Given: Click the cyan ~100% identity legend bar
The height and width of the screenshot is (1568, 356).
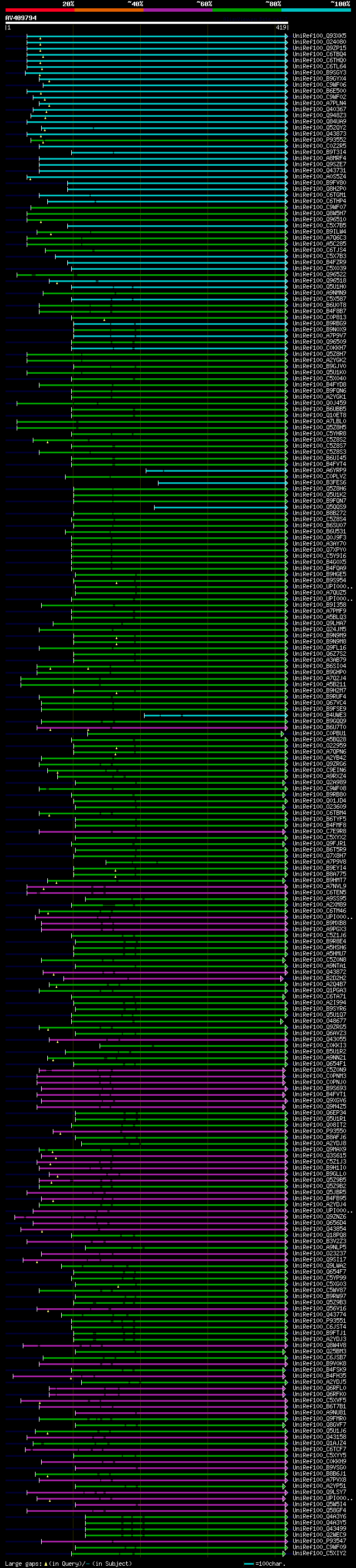Looking at the screenshot, I should tap(316, 10).
